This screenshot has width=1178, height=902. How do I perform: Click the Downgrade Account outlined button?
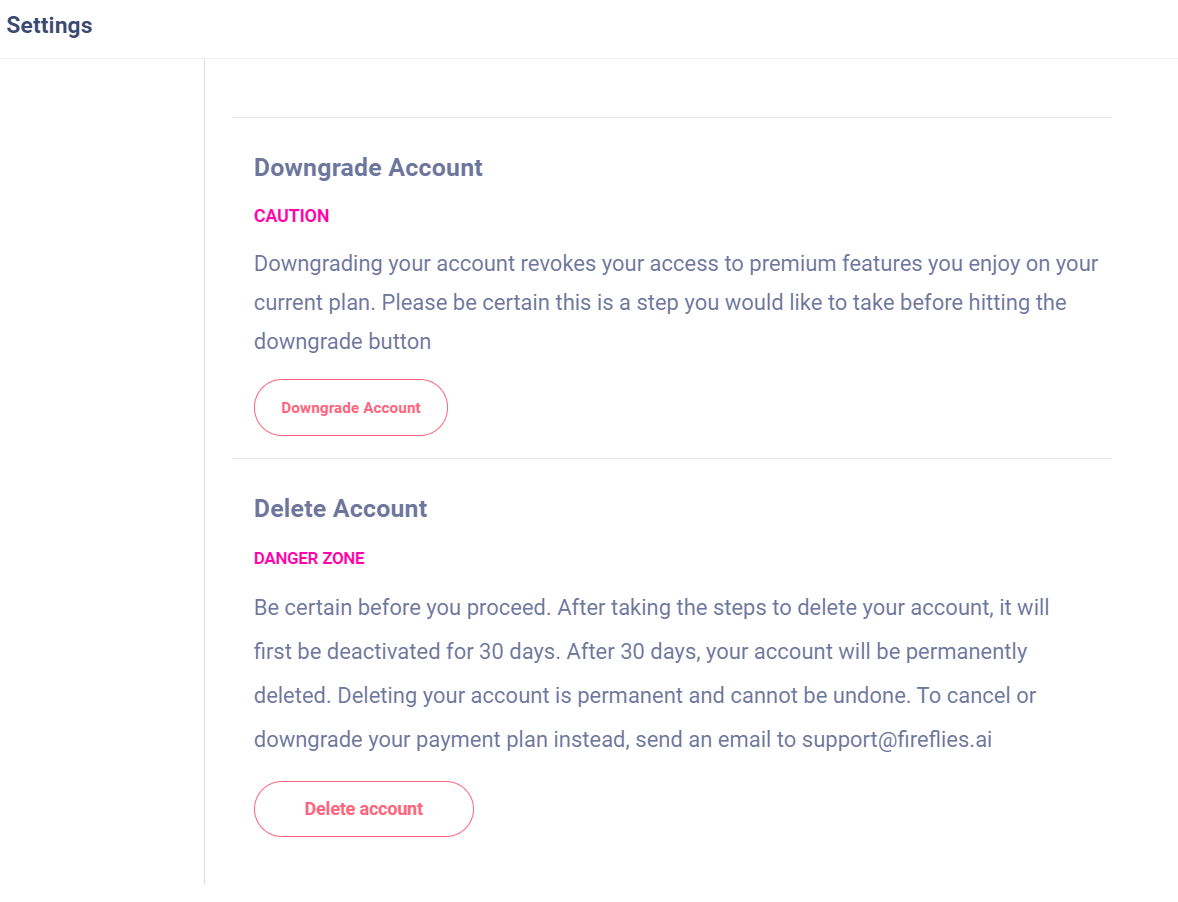351,408
